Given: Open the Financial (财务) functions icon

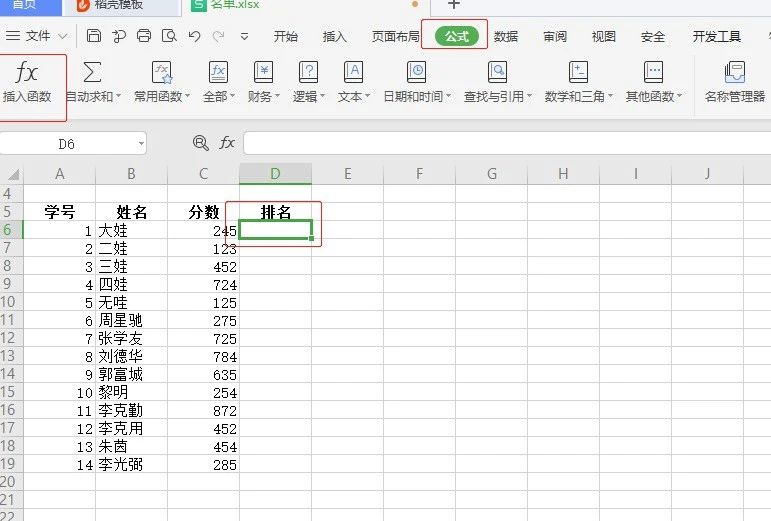Looking at the screenshot, I should pos(263,72).
